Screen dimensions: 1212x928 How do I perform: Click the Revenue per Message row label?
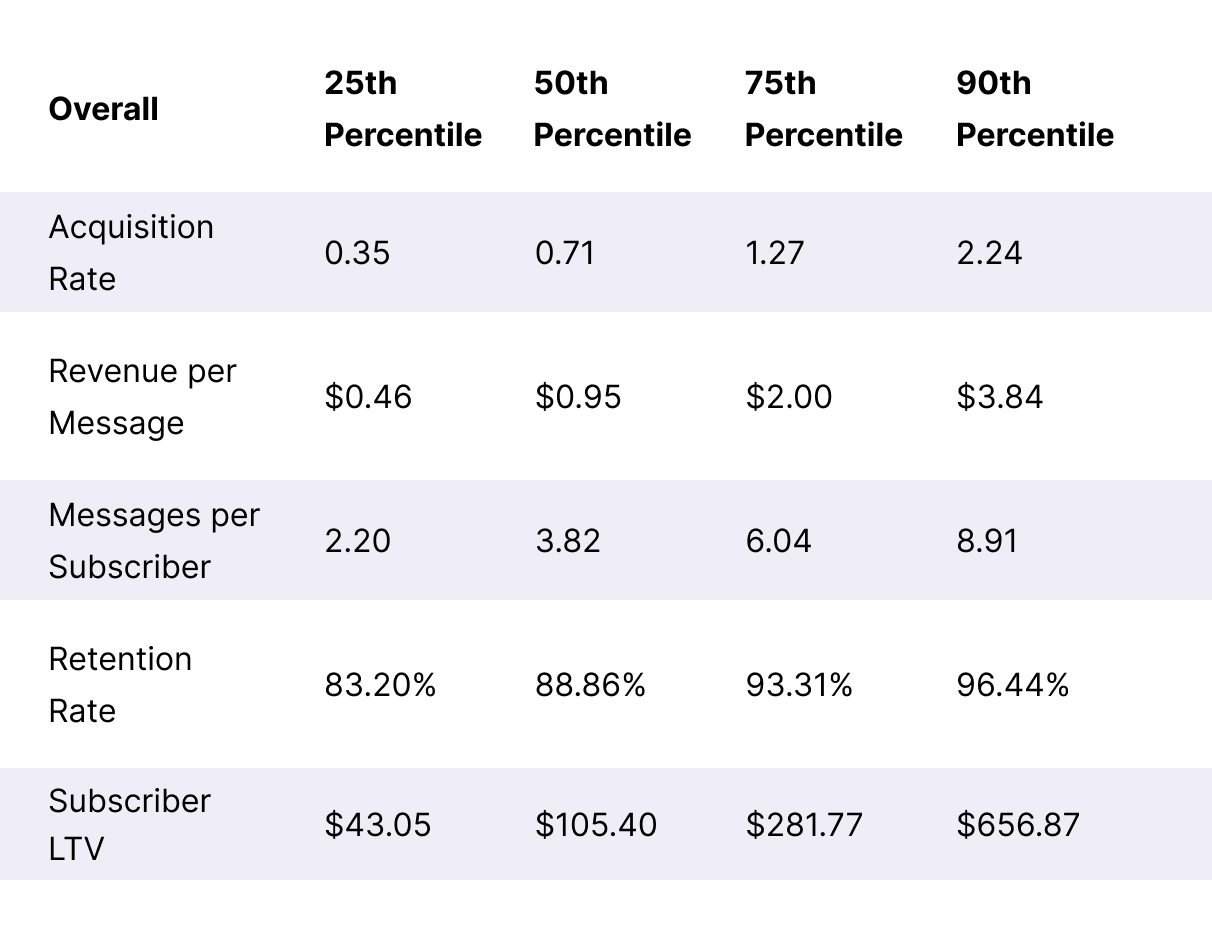point(142,397)
